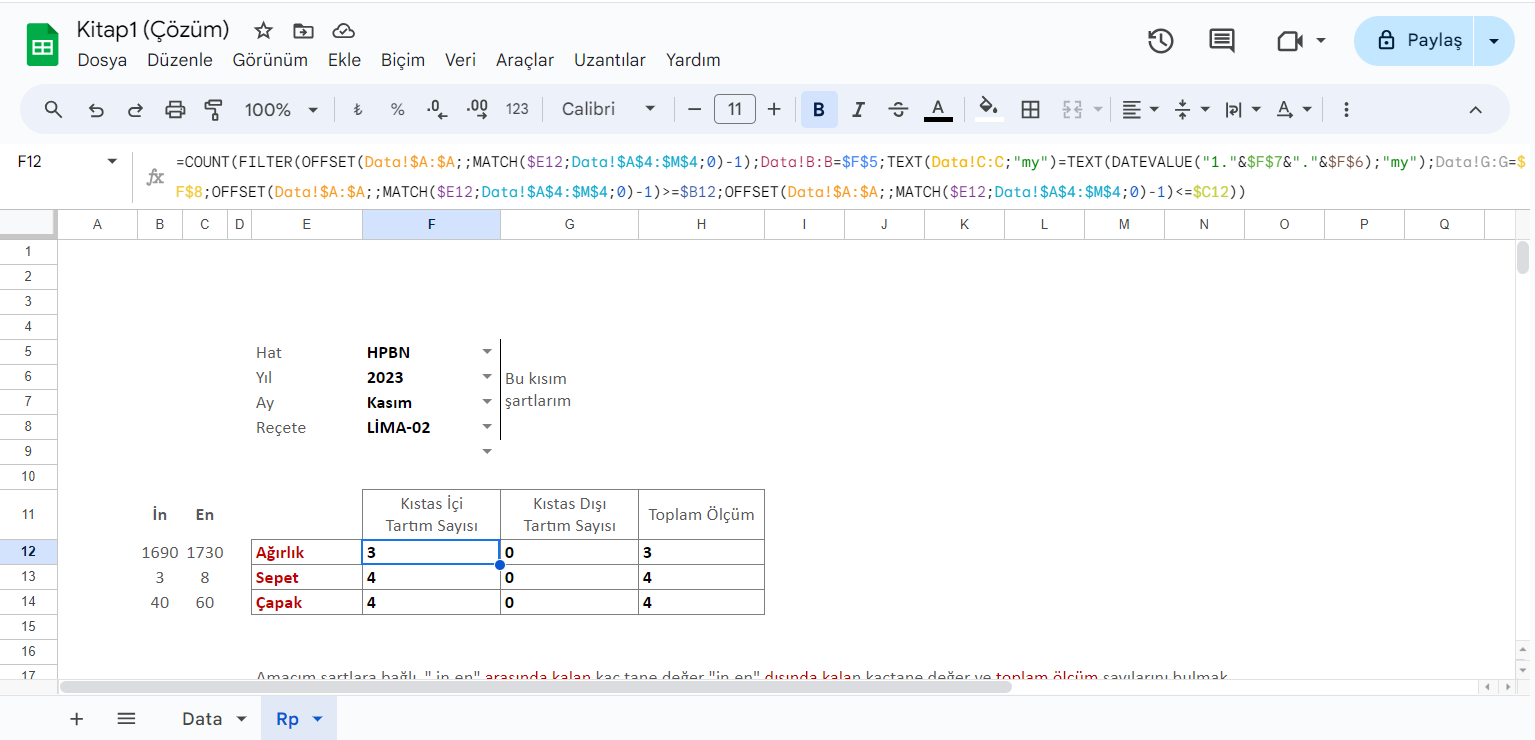Start a video meeting camera icon
Screen dimensions: 1535x740
[x=1290, y=41]
